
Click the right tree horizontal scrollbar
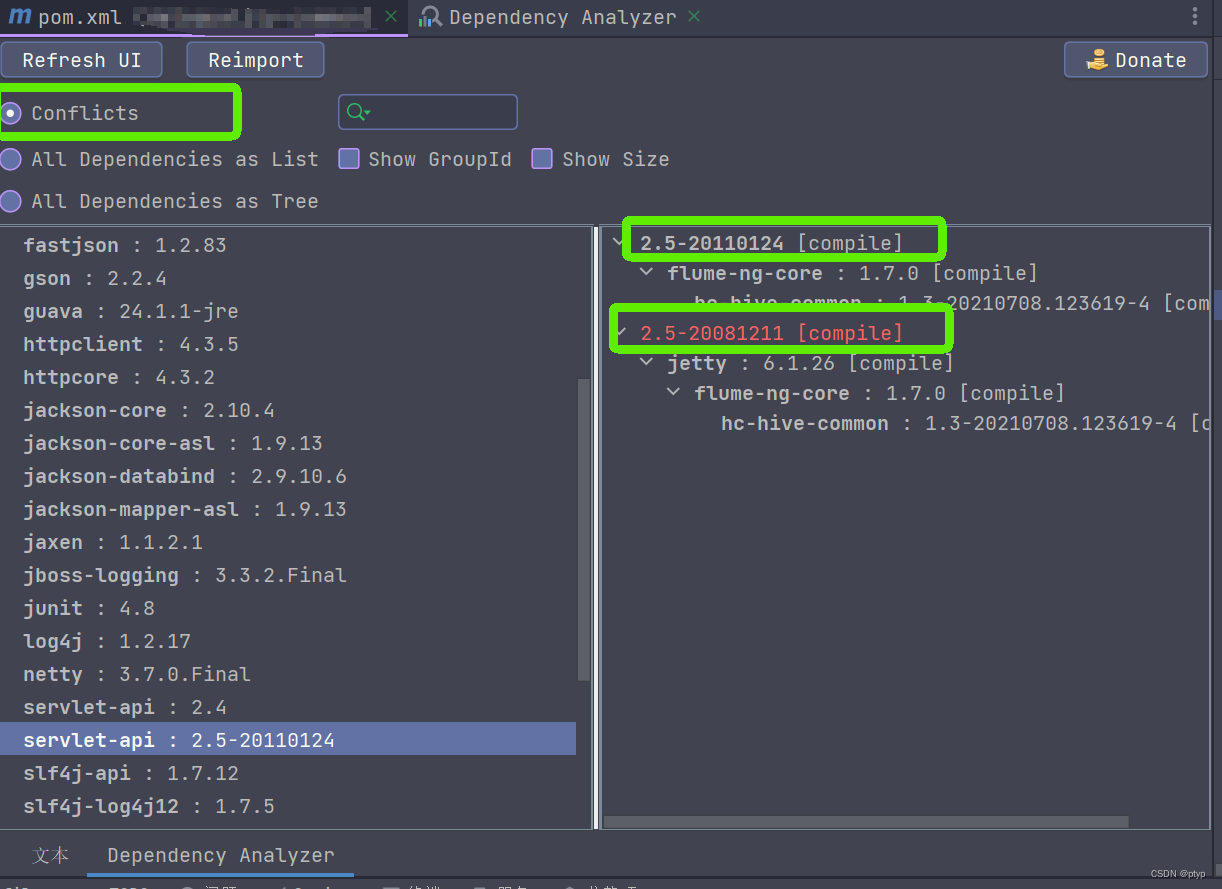click(866, 822)
